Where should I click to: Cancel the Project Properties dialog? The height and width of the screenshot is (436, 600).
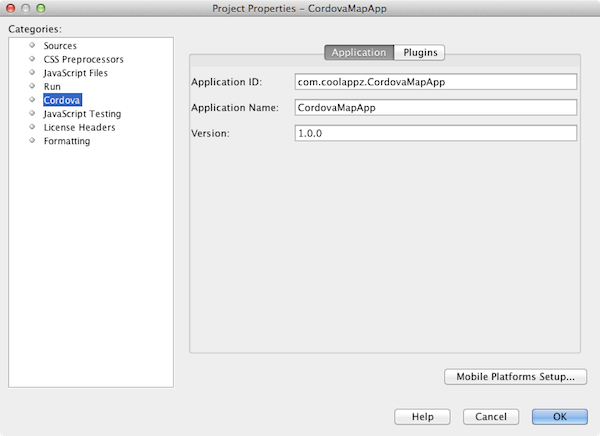pos(491,416)
